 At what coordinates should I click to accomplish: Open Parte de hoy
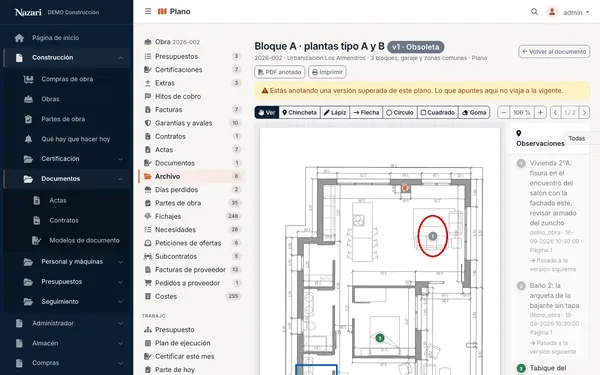[x=191, y=370]
